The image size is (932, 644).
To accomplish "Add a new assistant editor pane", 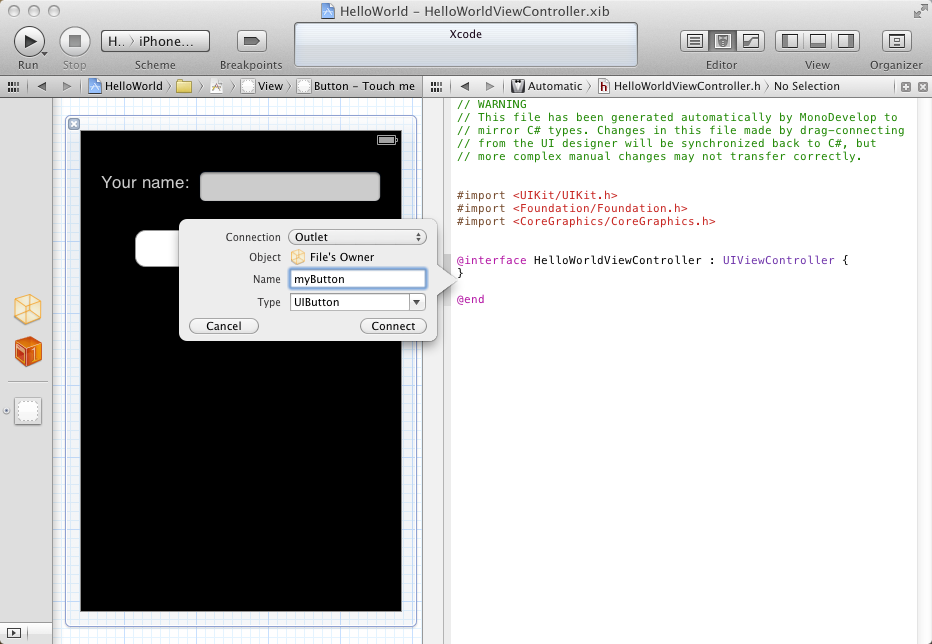I will pyautogui.click(x=906, y=86).
